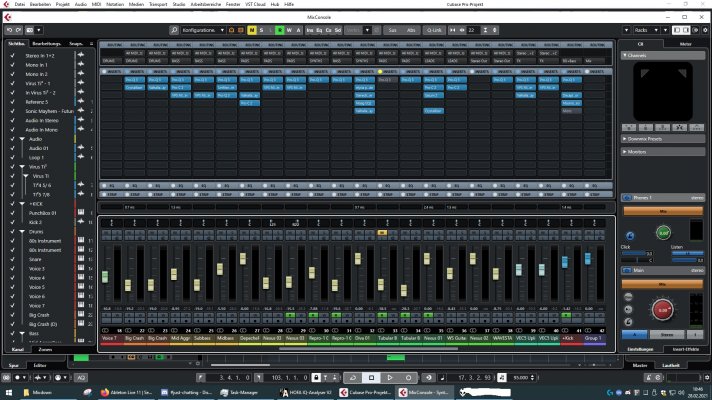The height and width of the screenshot is (400, 712).
Task: Open the VST Cloud menu
Action: click(255, 4)
